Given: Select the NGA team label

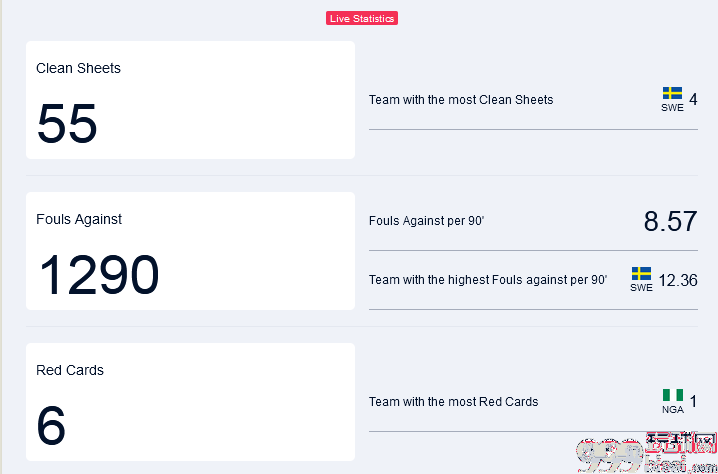Looking at the screenshot, I should click(673, 410).
